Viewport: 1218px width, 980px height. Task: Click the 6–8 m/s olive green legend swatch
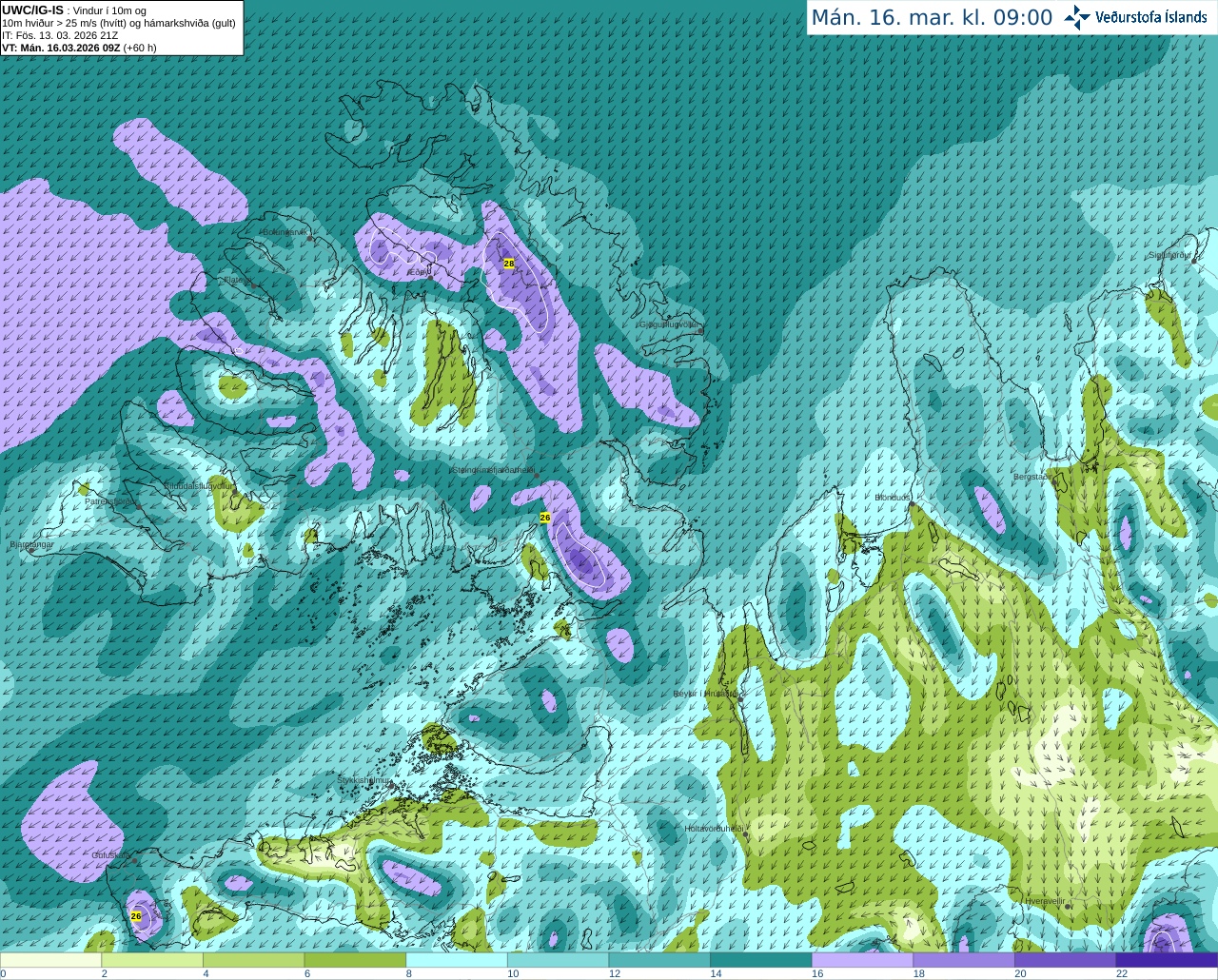point(355,960)
